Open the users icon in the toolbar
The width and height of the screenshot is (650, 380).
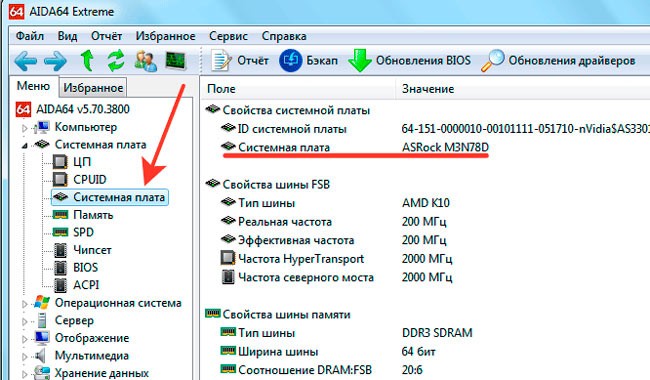[x=146, y=61]
